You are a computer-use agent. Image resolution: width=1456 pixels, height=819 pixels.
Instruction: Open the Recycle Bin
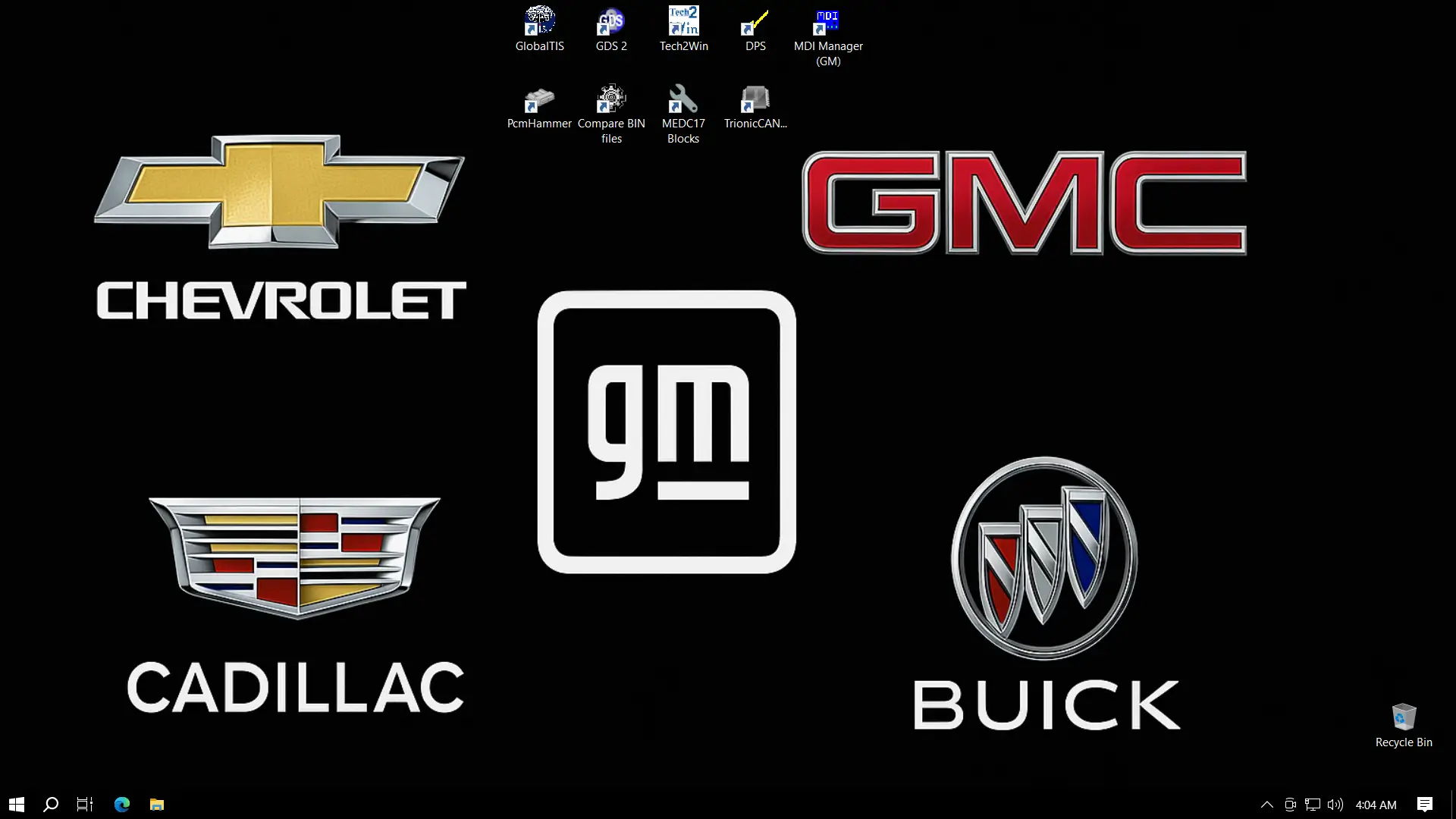pyautogui.click(x=1404, y=717)
